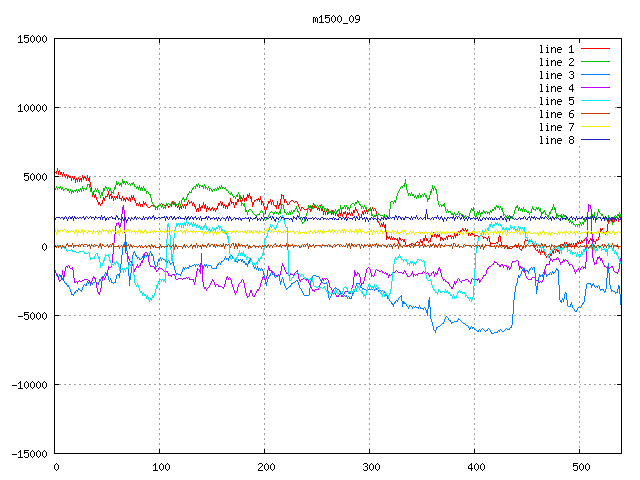The width and height of the screenshot is (640, 480).
Task: Click the 15000 y-axis tick label
Action: 30,39
